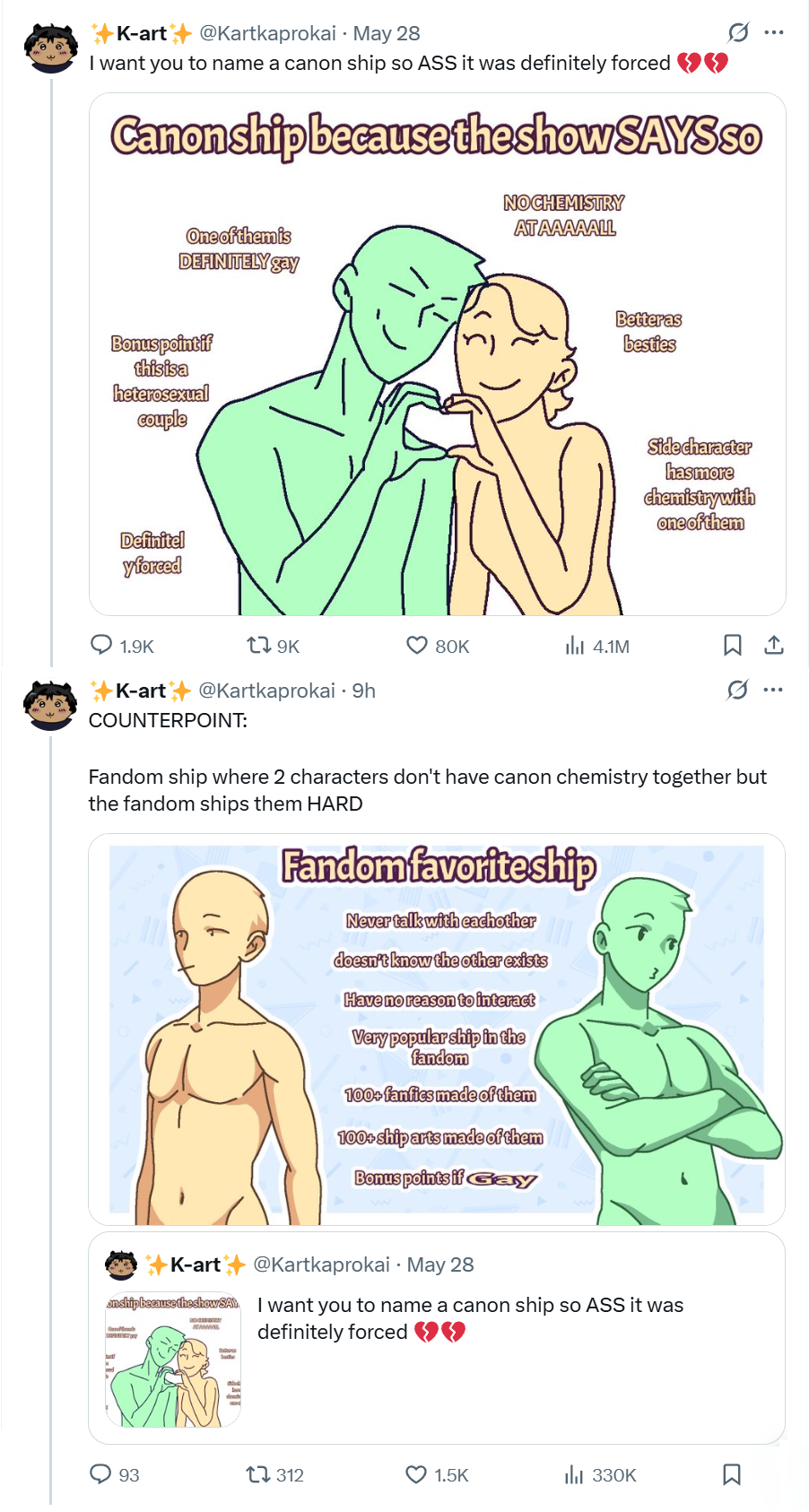Screen dimensions: 809x1512
Task: Open Grok icon on first tweet
Action: click(x=738, y=33)
